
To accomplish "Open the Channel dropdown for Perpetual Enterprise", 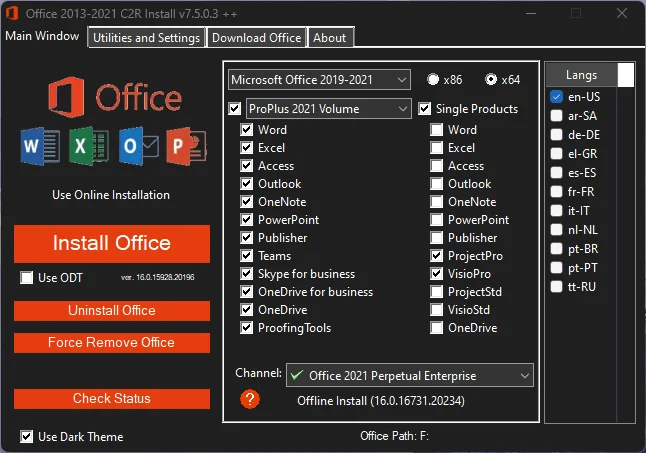I will pos(410,375).
